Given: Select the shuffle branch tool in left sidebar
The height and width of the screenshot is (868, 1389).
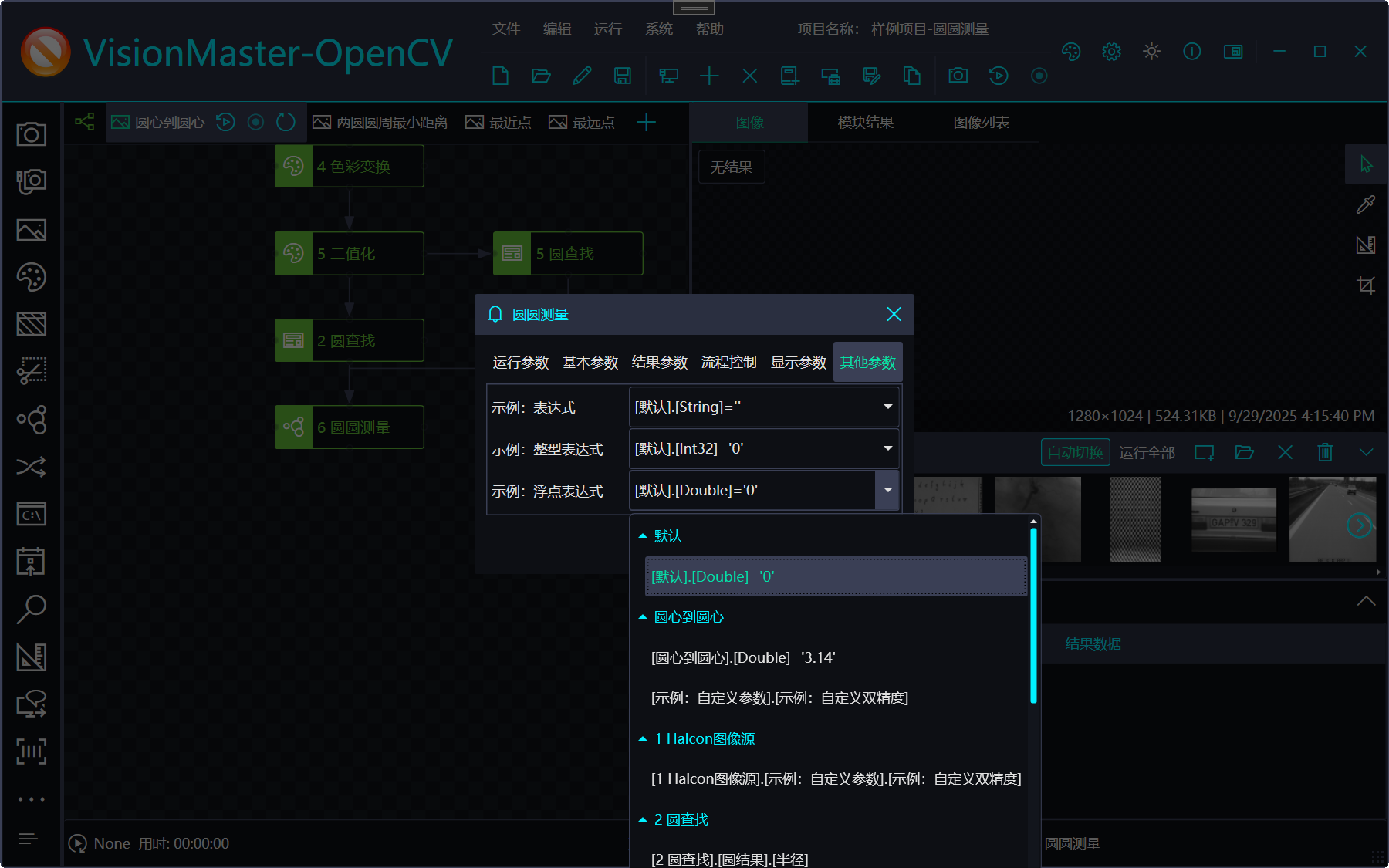Looking at the screenshot, I should pos(31,467).
